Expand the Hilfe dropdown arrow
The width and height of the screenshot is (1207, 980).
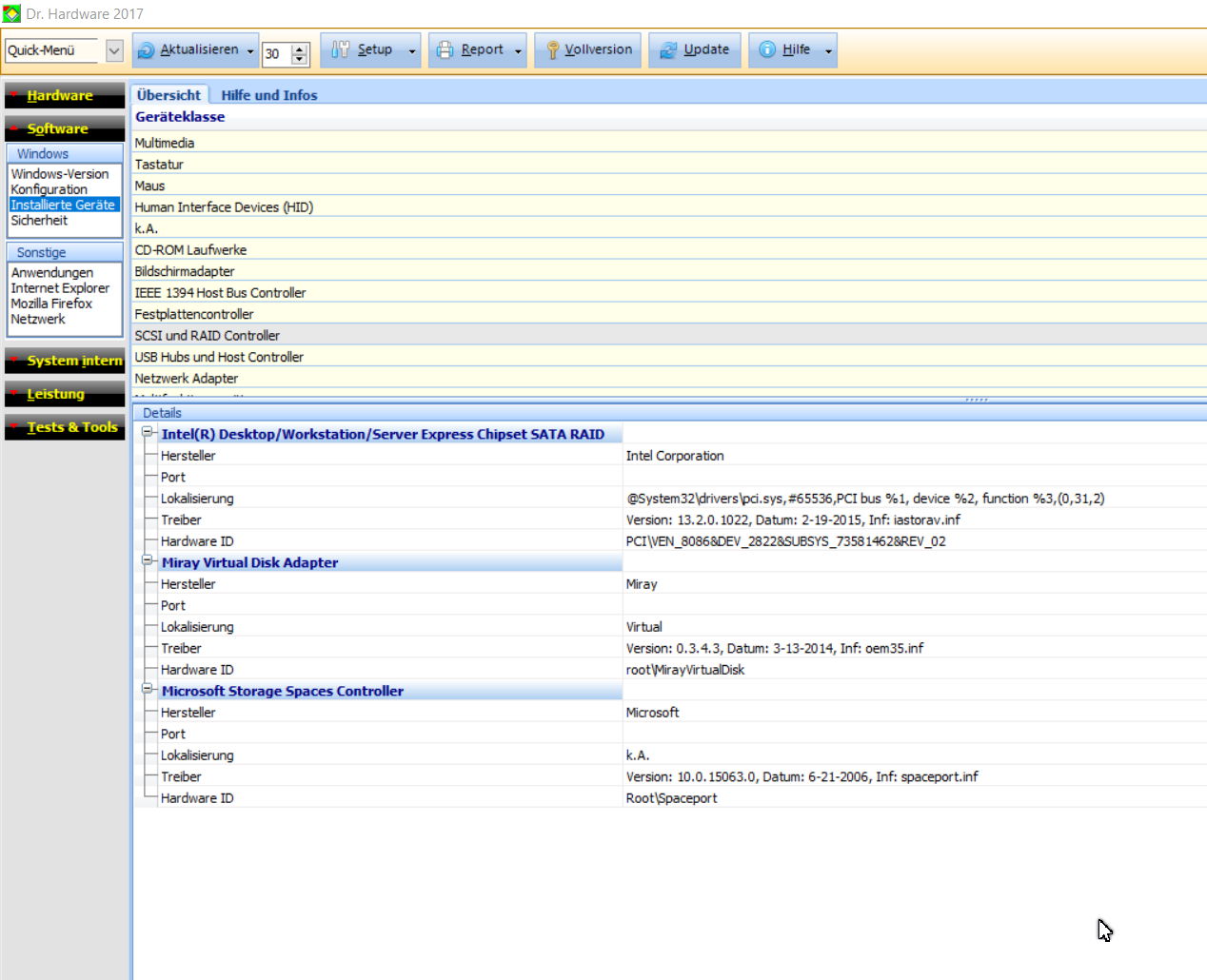point(829,51)
